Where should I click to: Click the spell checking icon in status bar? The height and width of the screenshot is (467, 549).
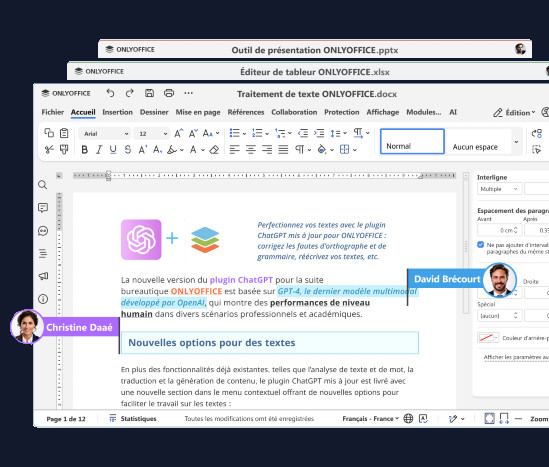point(423,418)
